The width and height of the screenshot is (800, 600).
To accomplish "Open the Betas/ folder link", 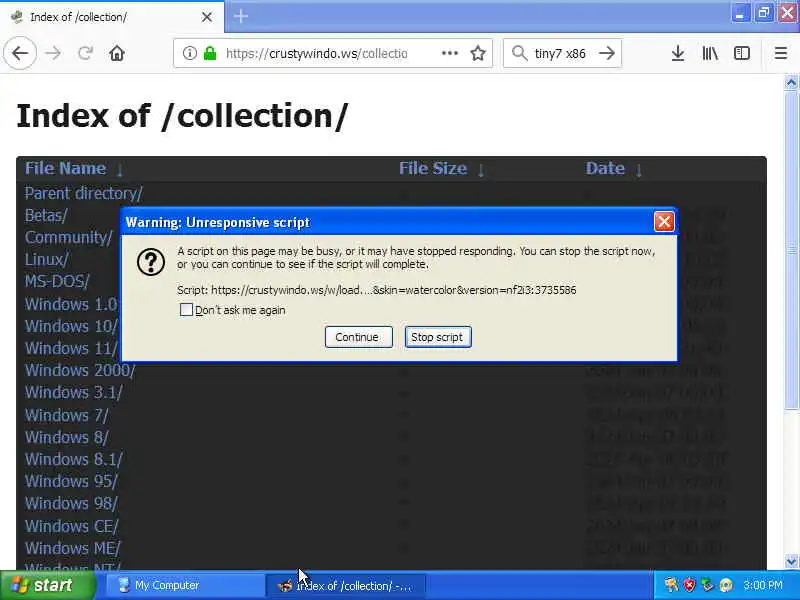I will click(46, 215).
